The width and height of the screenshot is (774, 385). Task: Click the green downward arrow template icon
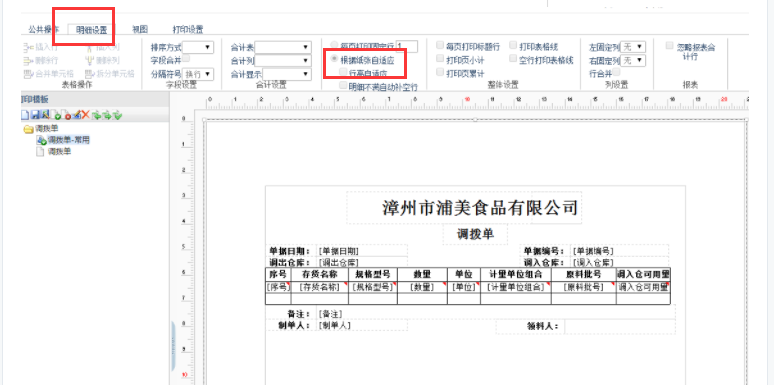click(117, 116)
